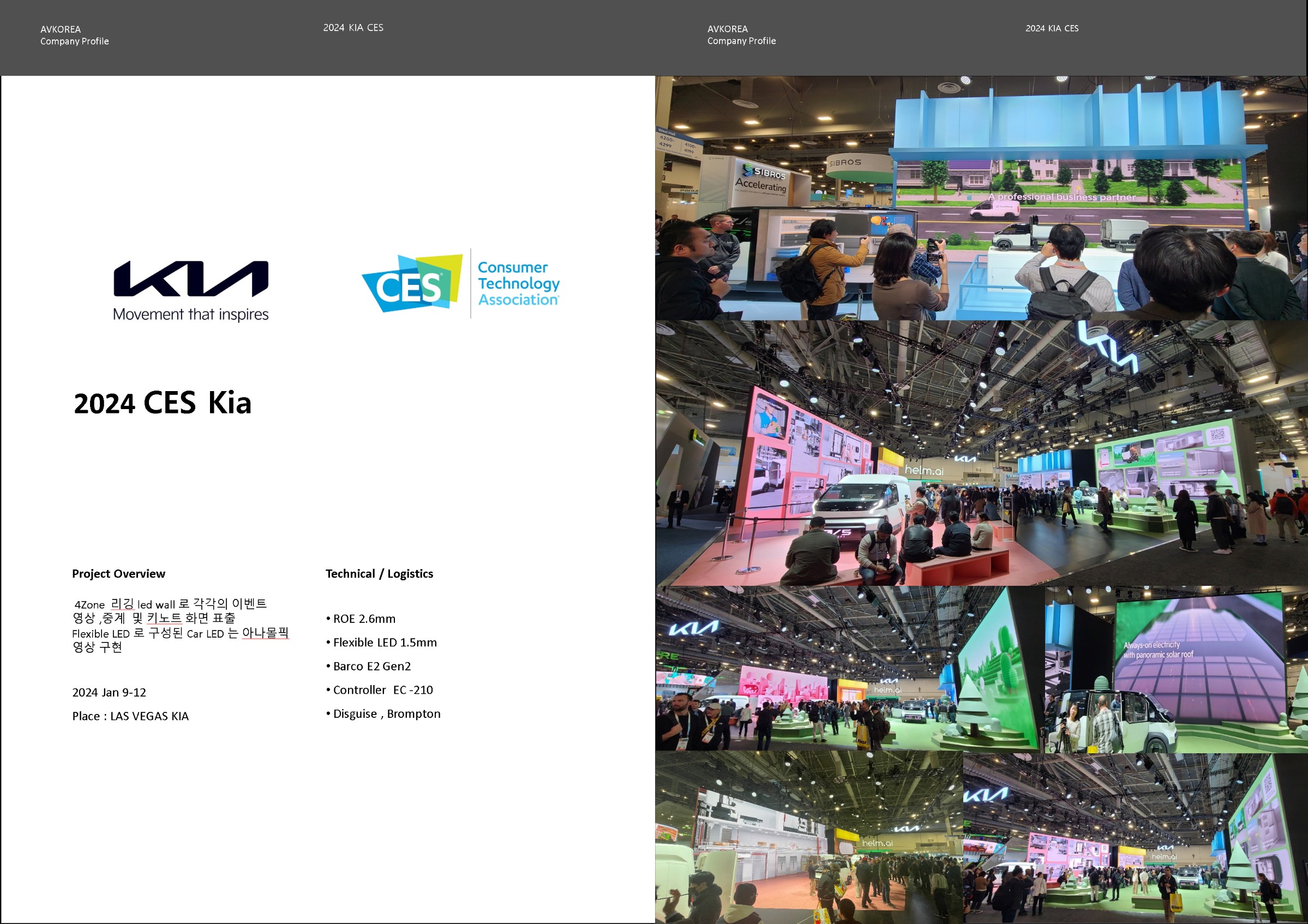Select the Technical / Logistics heading

coord(379,574)
